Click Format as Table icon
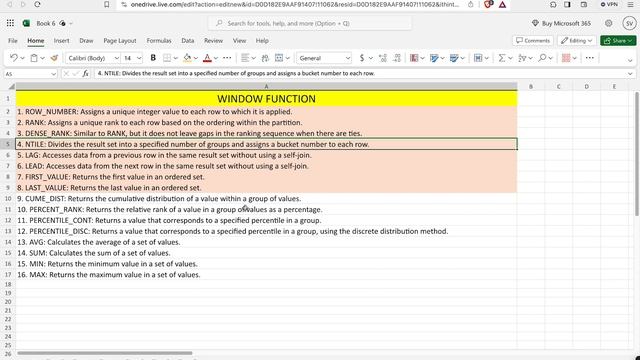This screenshot has height=360, width=640. 434,58
